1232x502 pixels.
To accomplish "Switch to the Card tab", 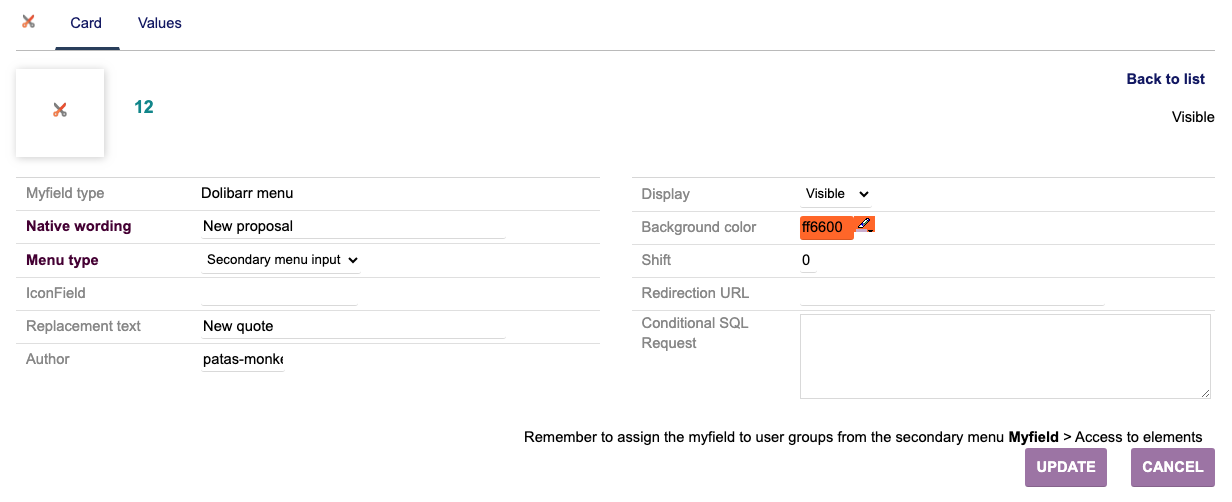I will 86,23.
